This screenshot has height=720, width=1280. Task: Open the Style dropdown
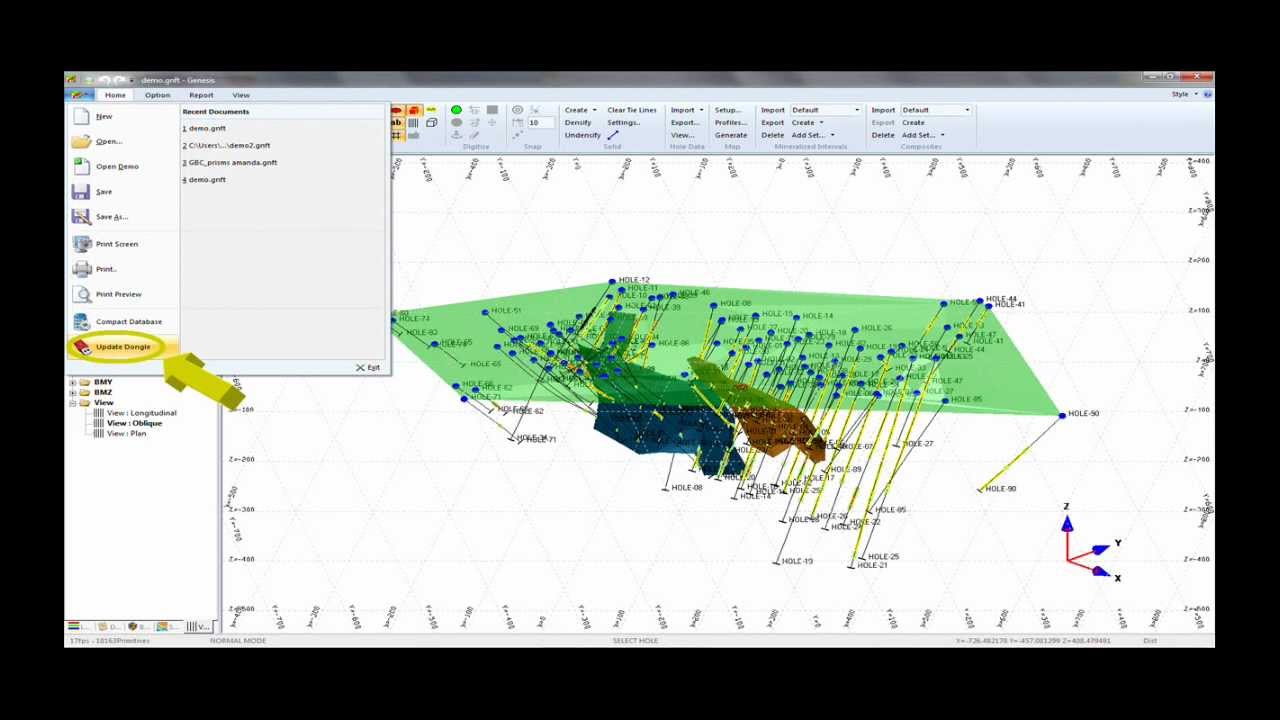click(1183, 95)
